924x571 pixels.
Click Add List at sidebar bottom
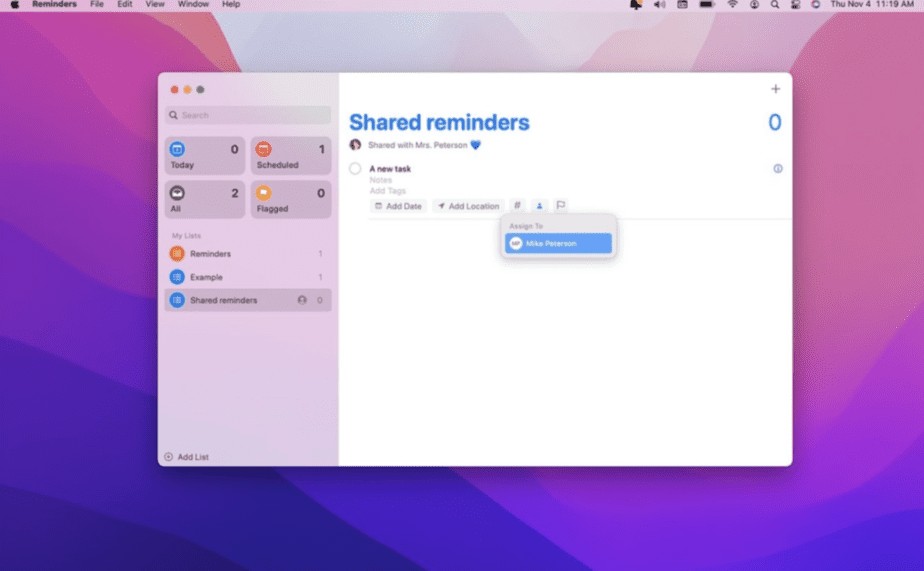pos(186,457)
